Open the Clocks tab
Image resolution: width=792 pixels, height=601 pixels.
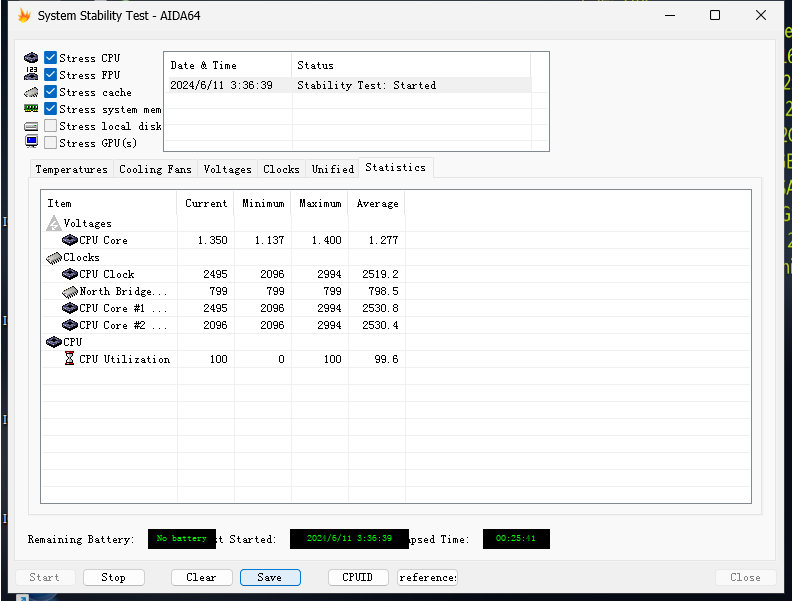pos(281,169)
